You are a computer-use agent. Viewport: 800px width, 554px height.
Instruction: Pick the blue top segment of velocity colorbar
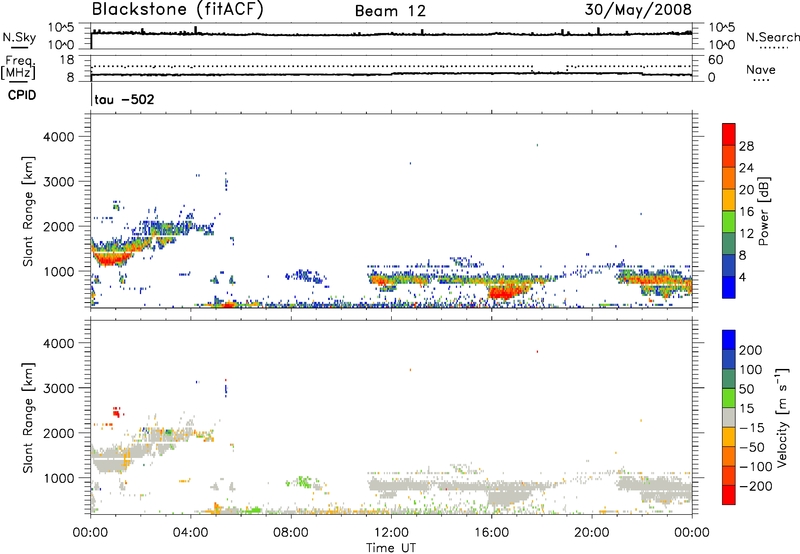[x=729, y=340]
